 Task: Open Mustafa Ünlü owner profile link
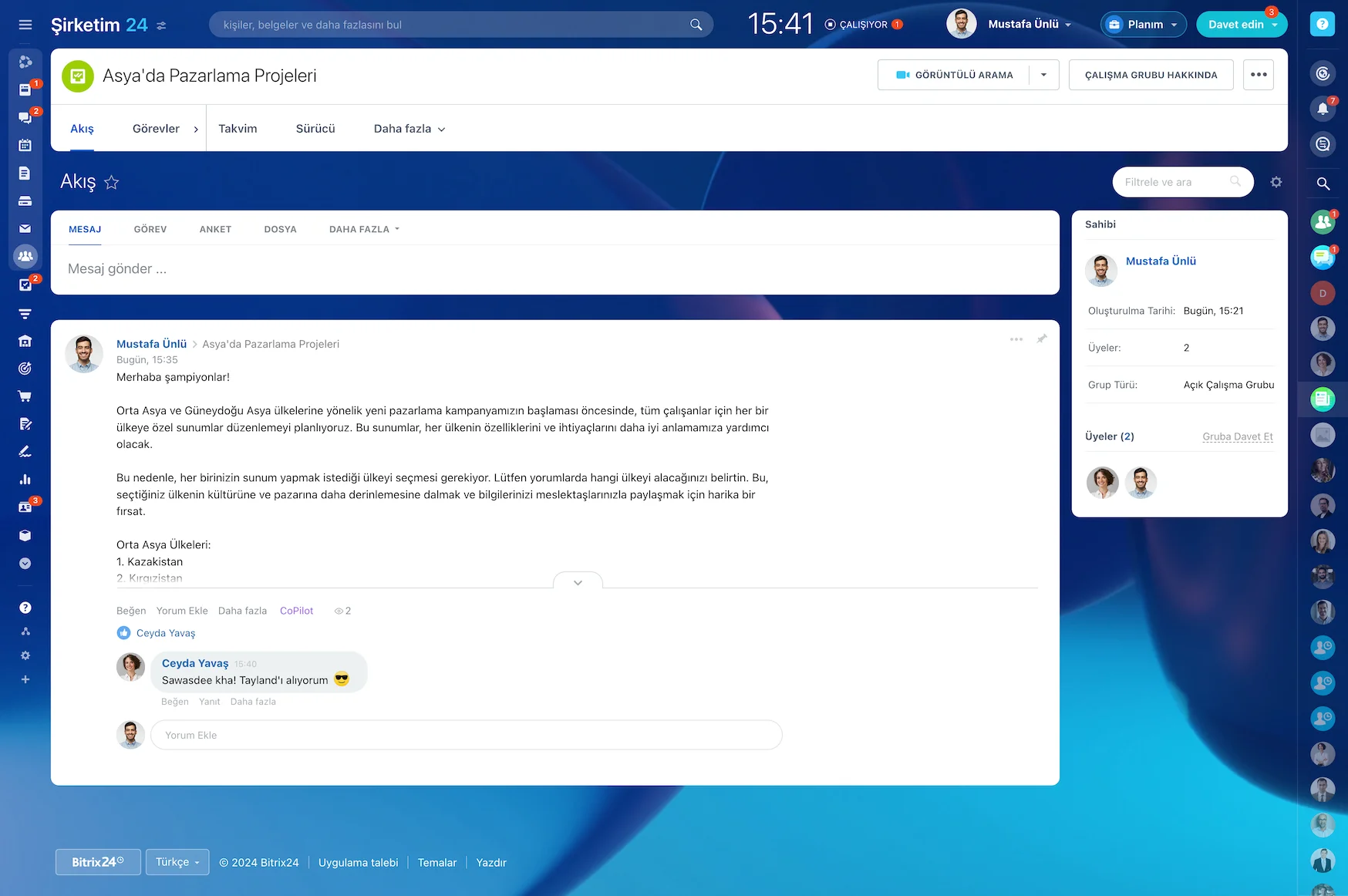[x=1161, y=261]
